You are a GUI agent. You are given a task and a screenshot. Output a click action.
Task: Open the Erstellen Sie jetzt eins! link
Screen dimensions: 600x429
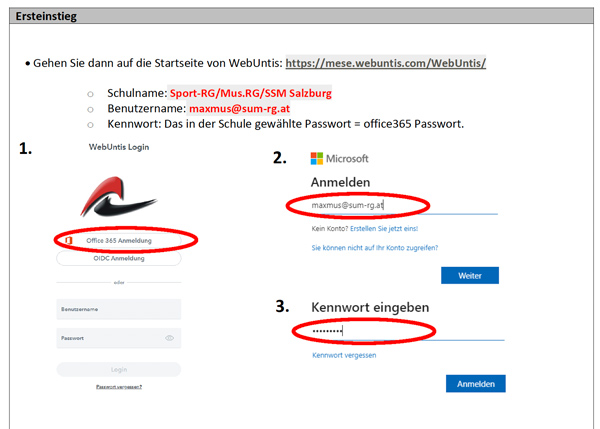384,228
